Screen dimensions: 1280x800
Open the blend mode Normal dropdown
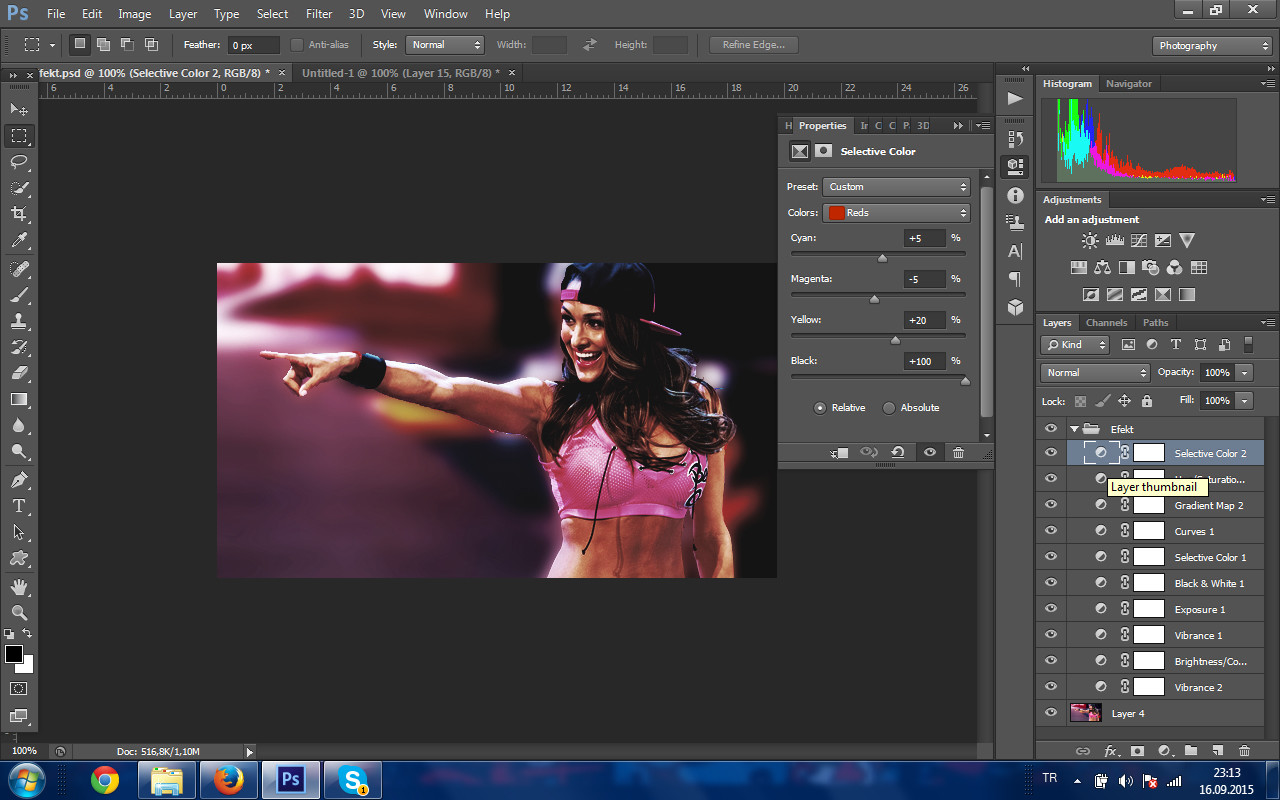point(1096,372)
